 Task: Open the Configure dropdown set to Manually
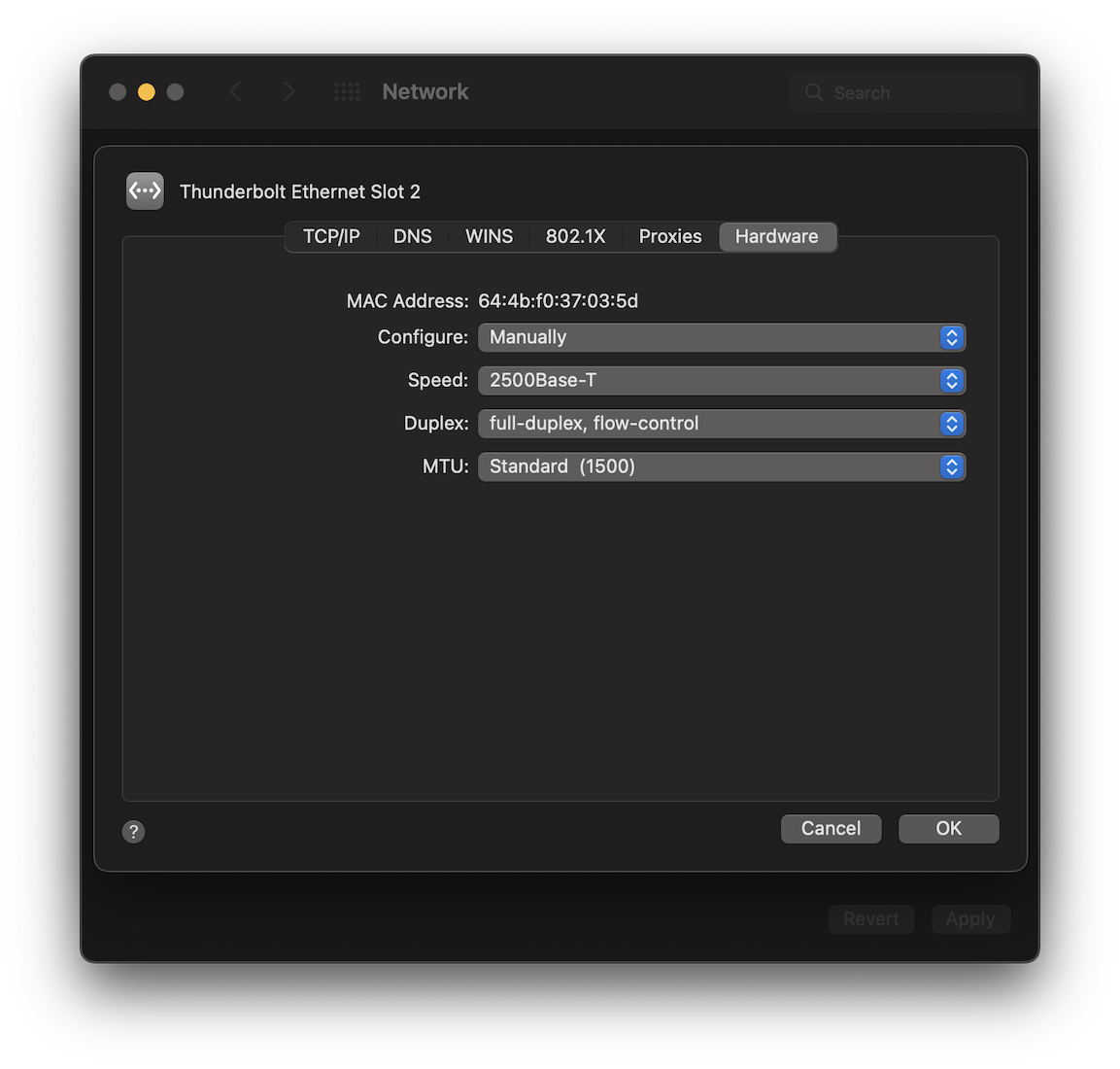point(722,337)
